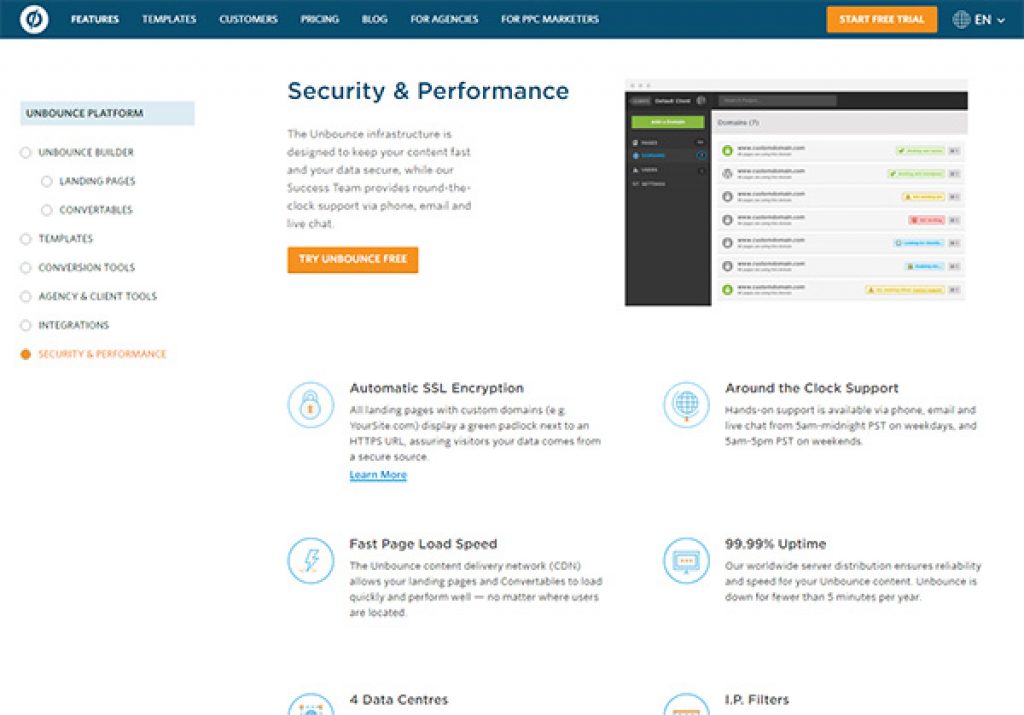Go to For Agencies in top navigation

tap(444, 19)
